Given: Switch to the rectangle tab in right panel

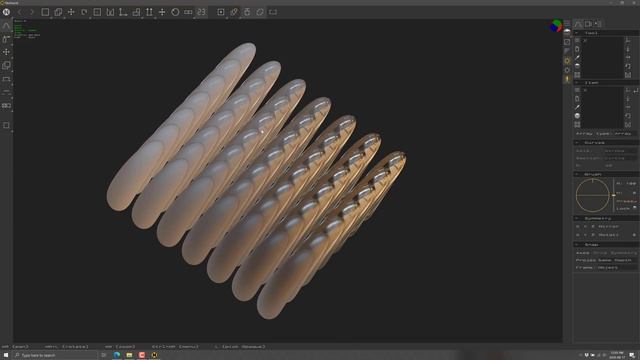Looking at the screenshot, I should point(589,24).
